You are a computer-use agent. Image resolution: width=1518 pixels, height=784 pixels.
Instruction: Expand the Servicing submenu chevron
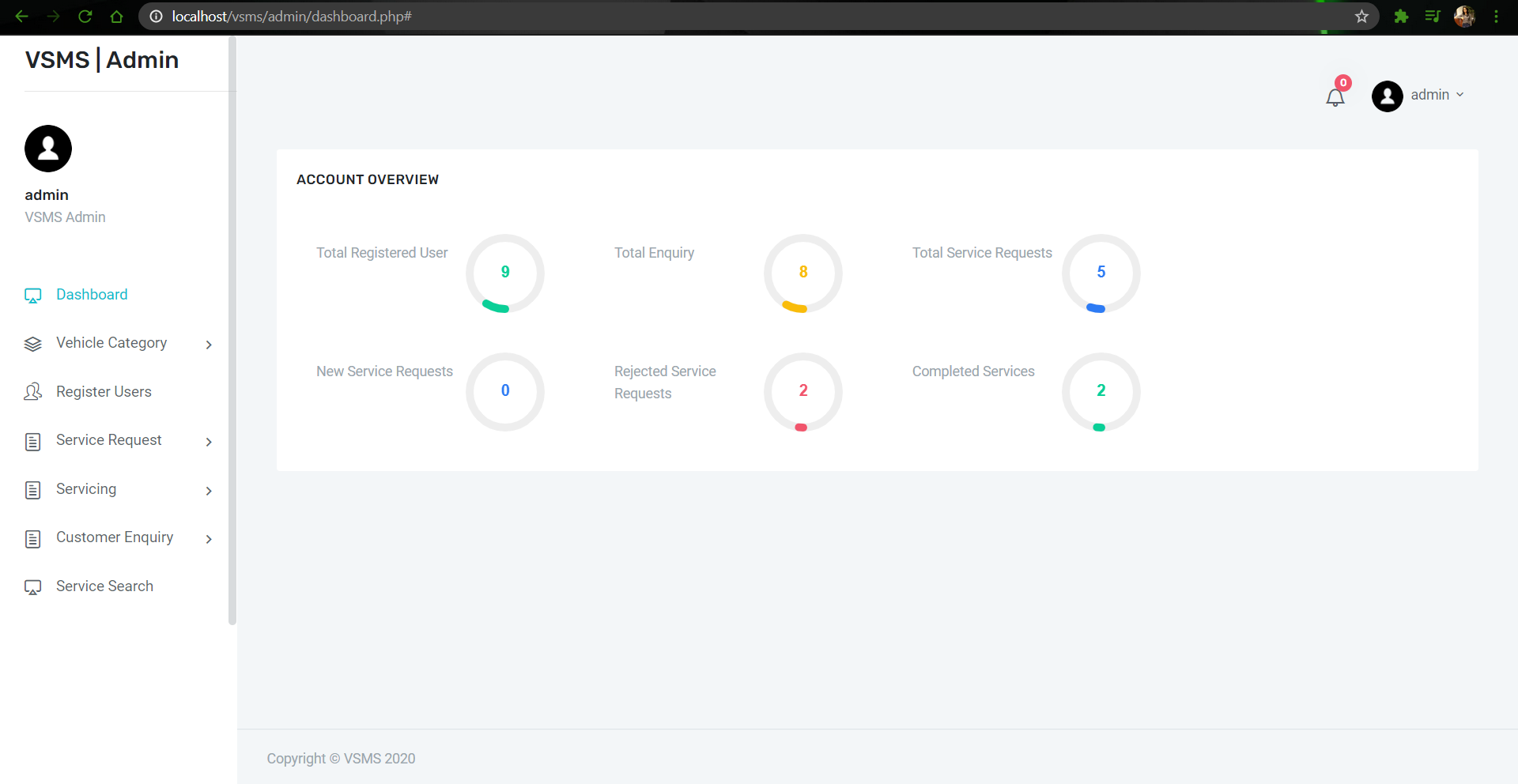click(209, 491)
